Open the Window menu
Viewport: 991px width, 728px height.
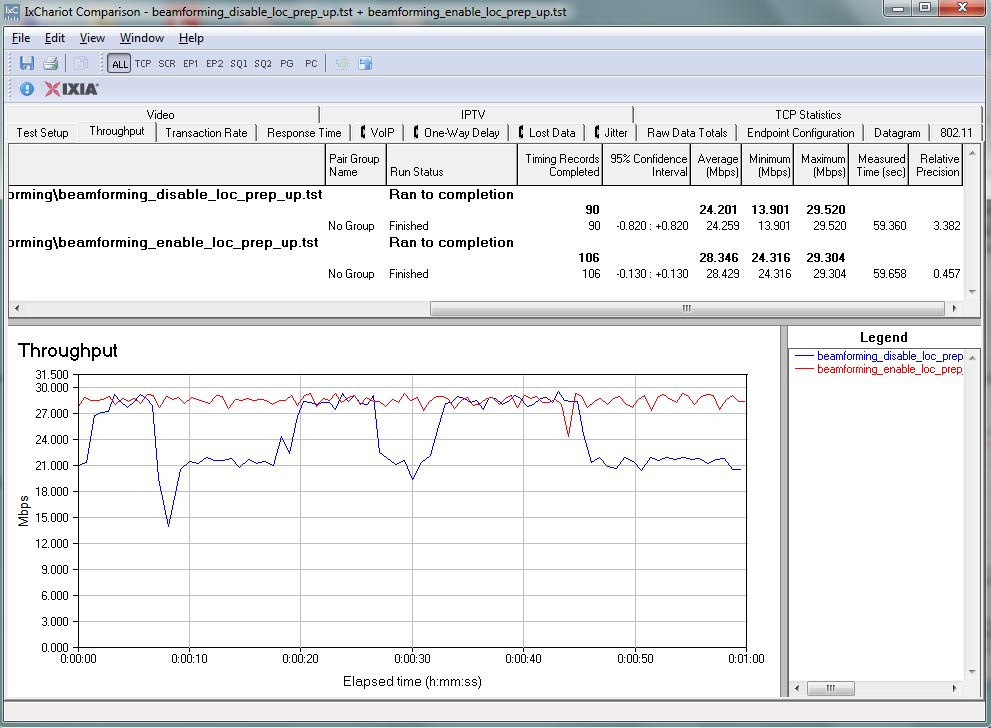(142, 38)
